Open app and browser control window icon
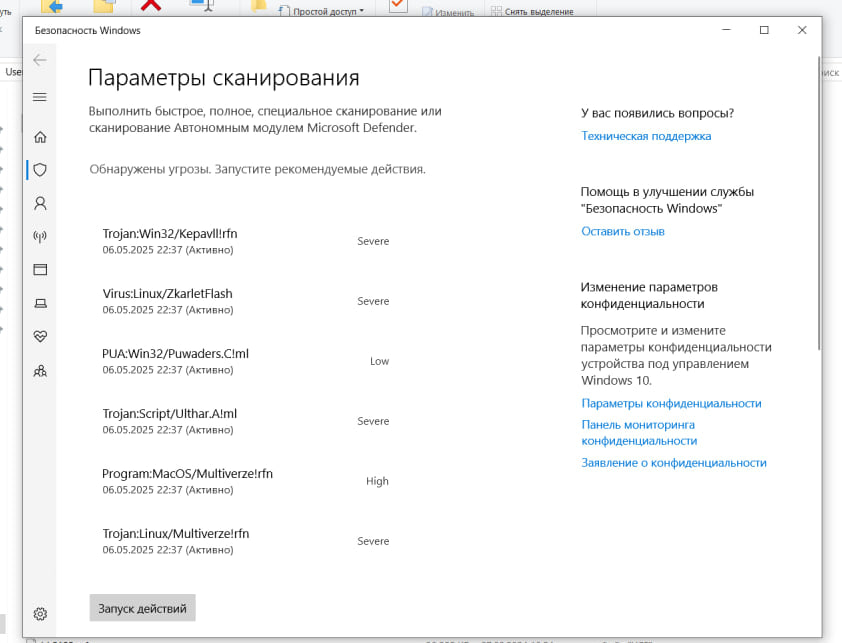Screen dimensions: 842x643 point(40,270)
